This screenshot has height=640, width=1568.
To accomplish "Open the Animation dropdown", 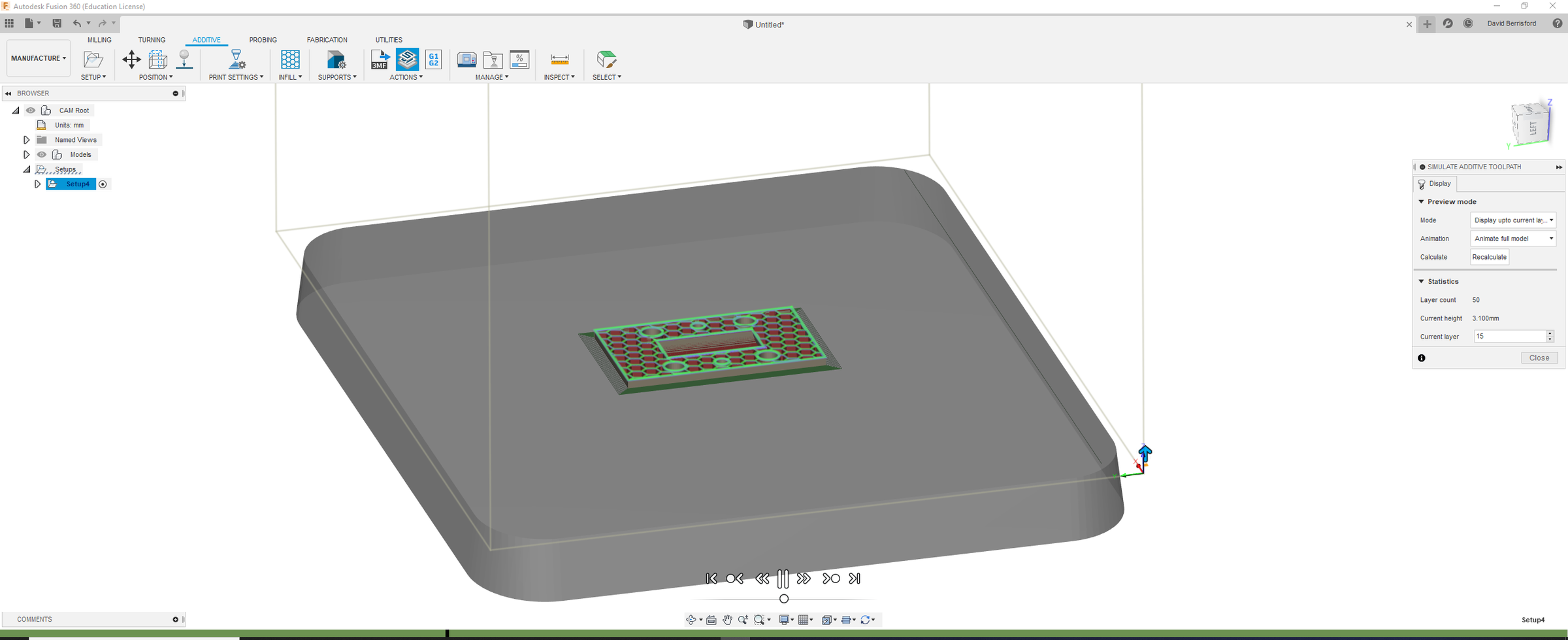I will (x=1513, y=239).
